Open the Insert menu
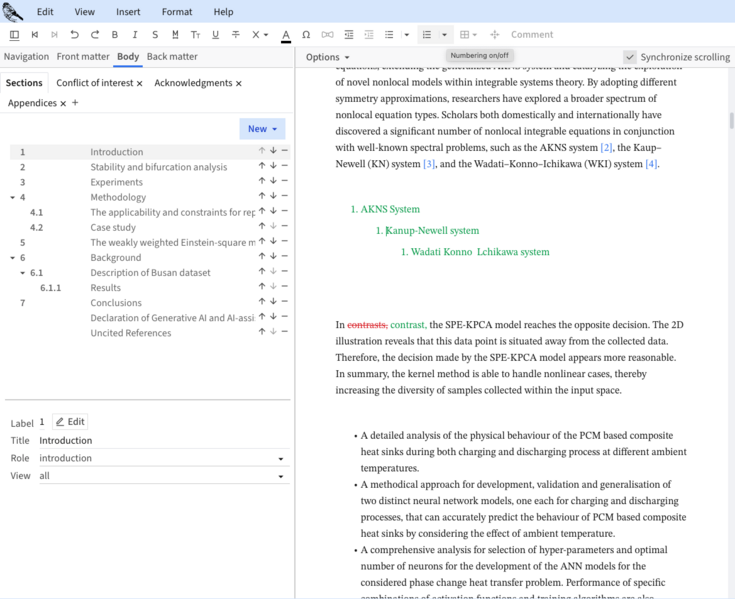Image resolution: width=735 pixels, height=599 pixels. pyautogui.click(x=128, y=12)
